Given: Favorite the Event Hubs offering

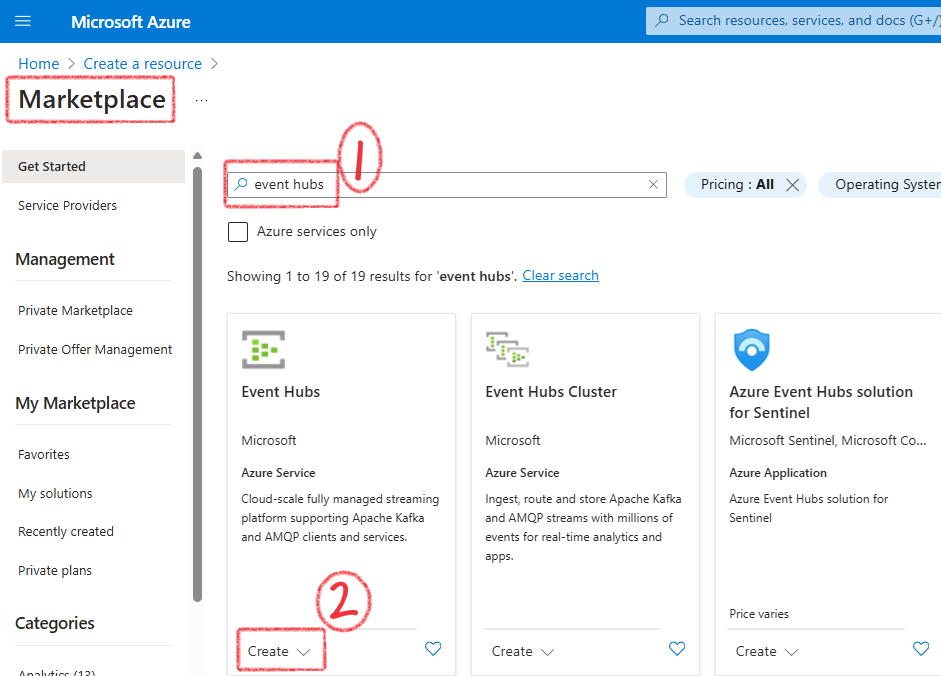Looking at the screenshot, I should pyautogui.click(x=433, y=648).
